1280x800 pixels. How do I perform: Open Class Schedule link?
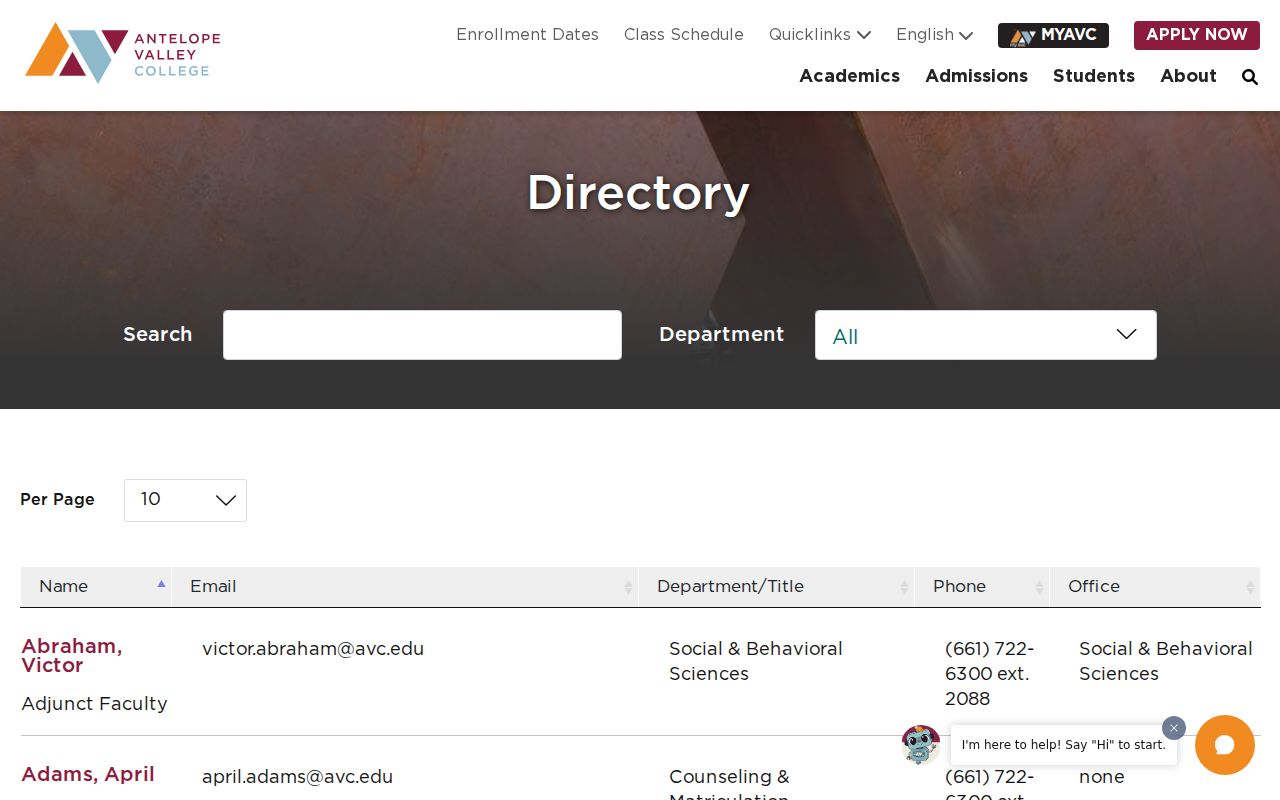pyautogui.click(x=684, y=35)
